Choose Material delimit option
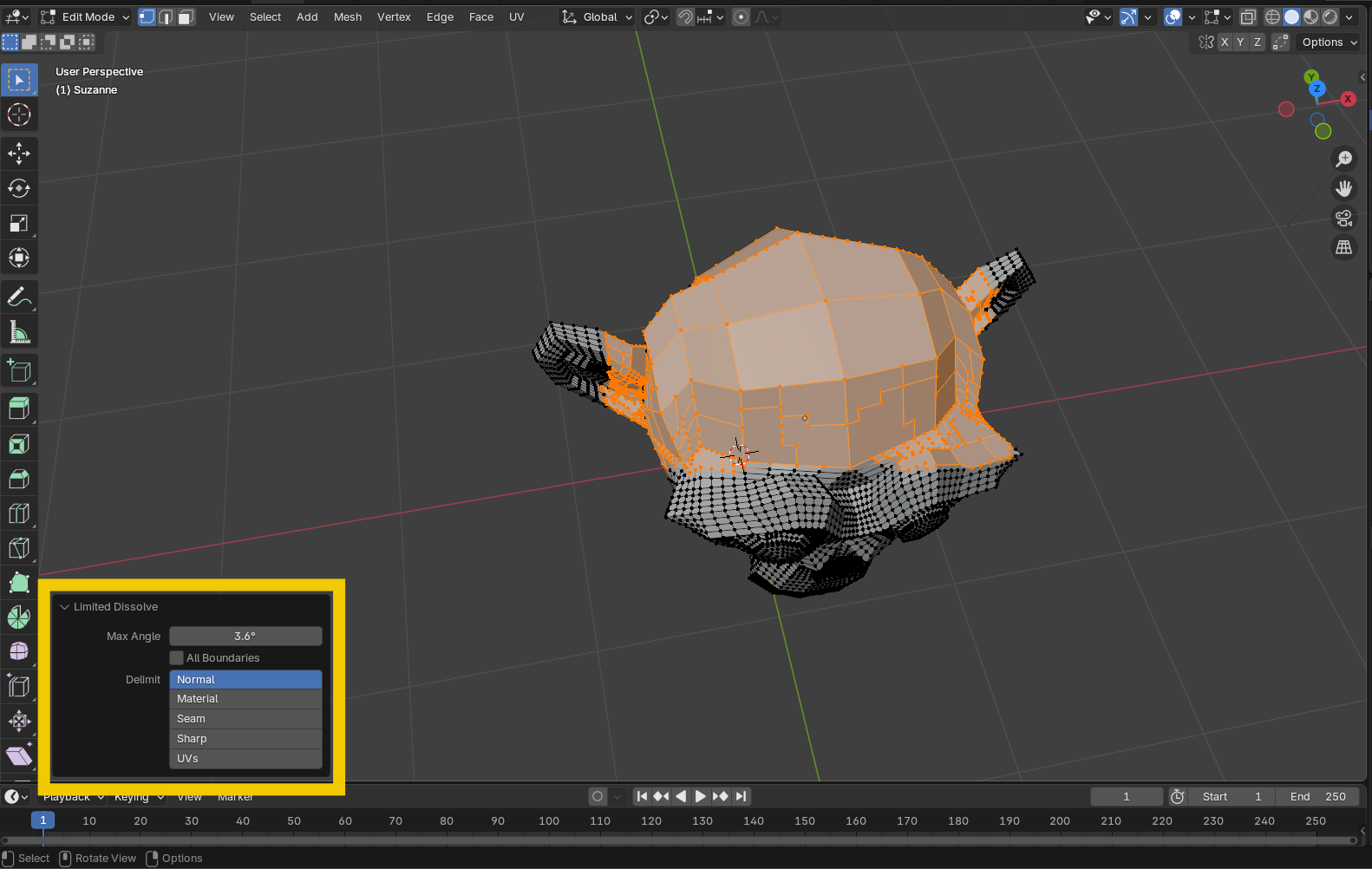 pyautogui.click(x=245, y=699)
